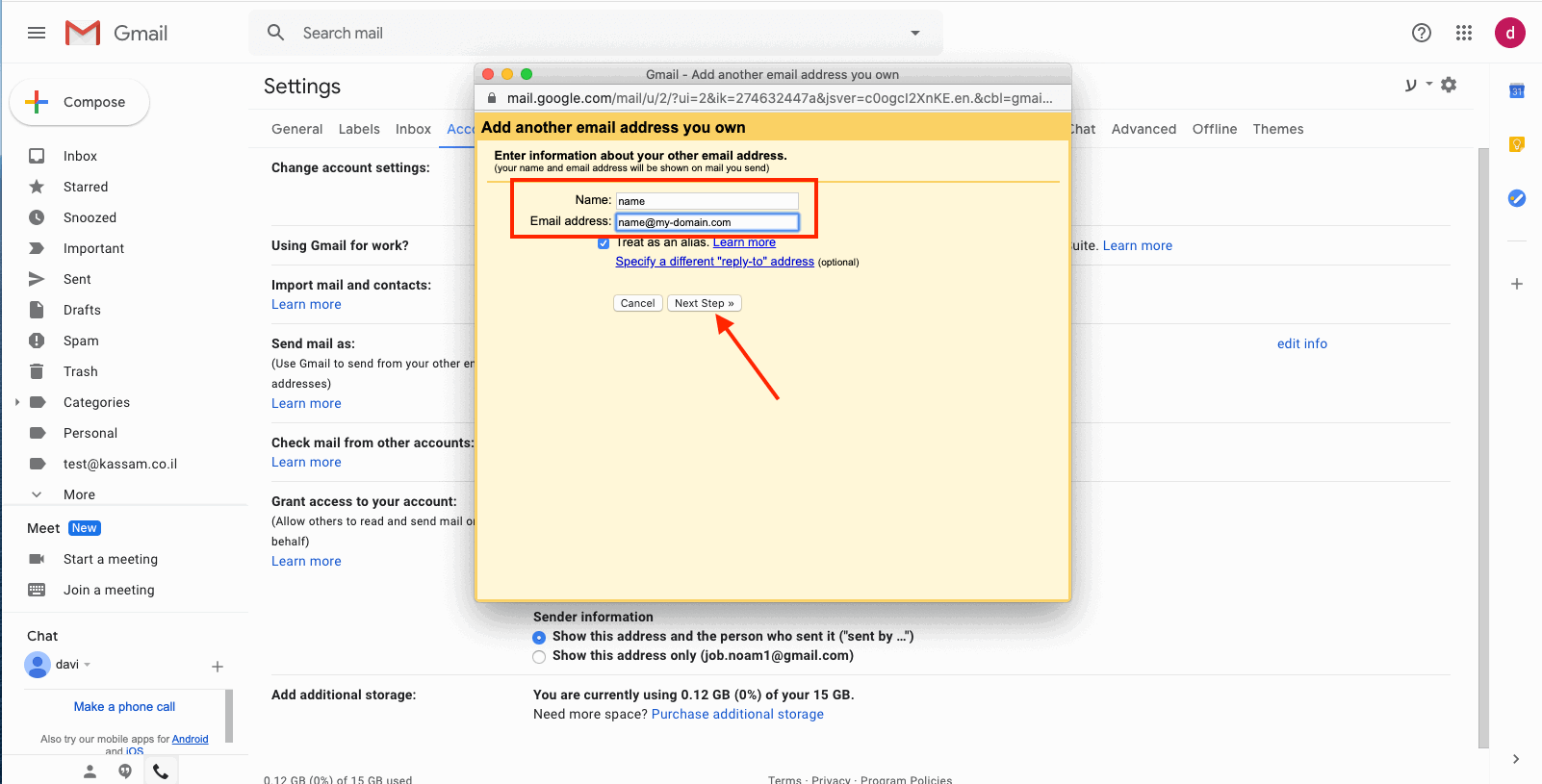Hide the side panel with the chevron
This screenshot has width=1542, height=784.
[x=1516, y=759]
